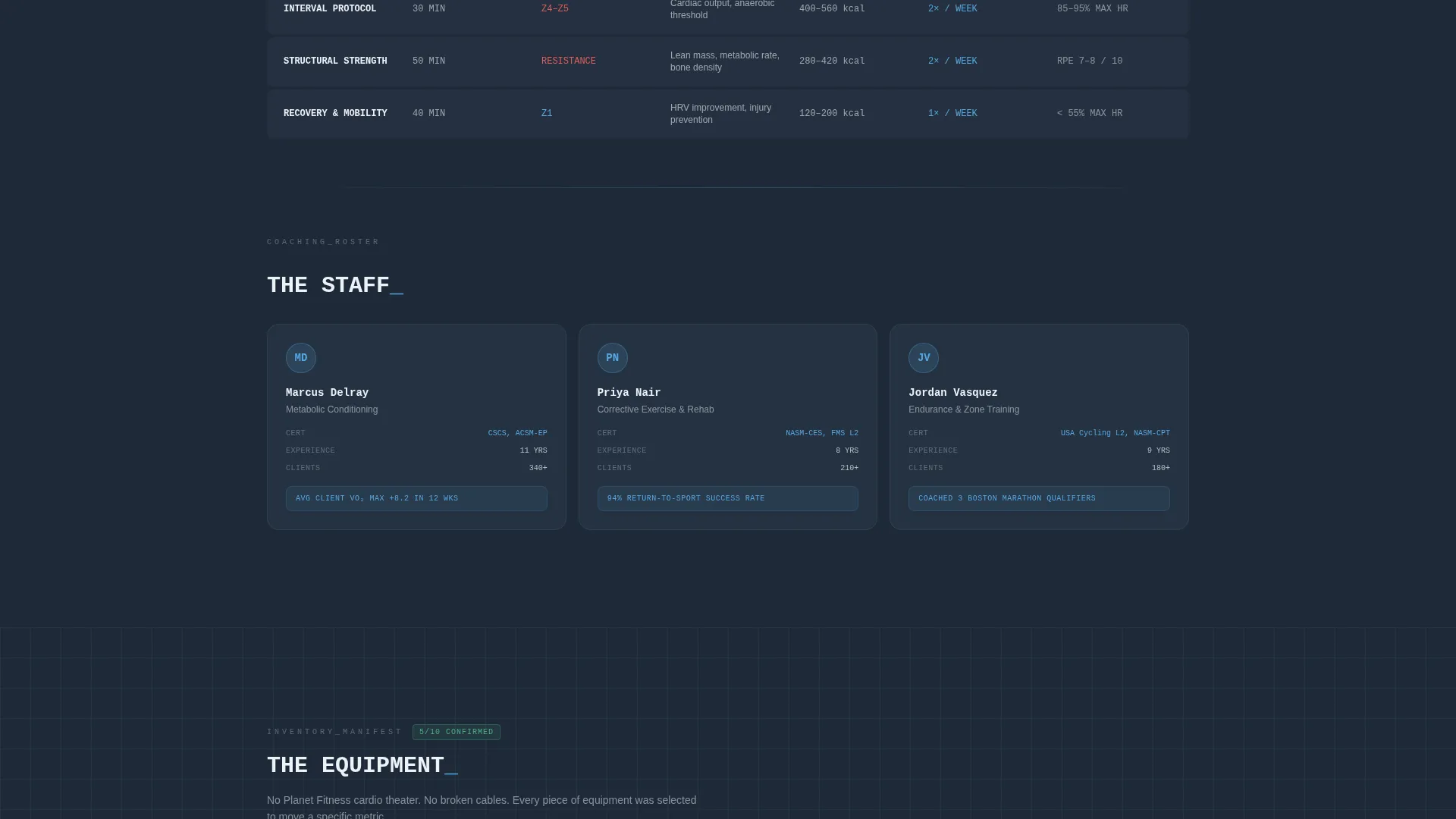Click the 120–200 kcal value
The height and width of the screenshot is (819, 1456).
(x=832, y=114)
